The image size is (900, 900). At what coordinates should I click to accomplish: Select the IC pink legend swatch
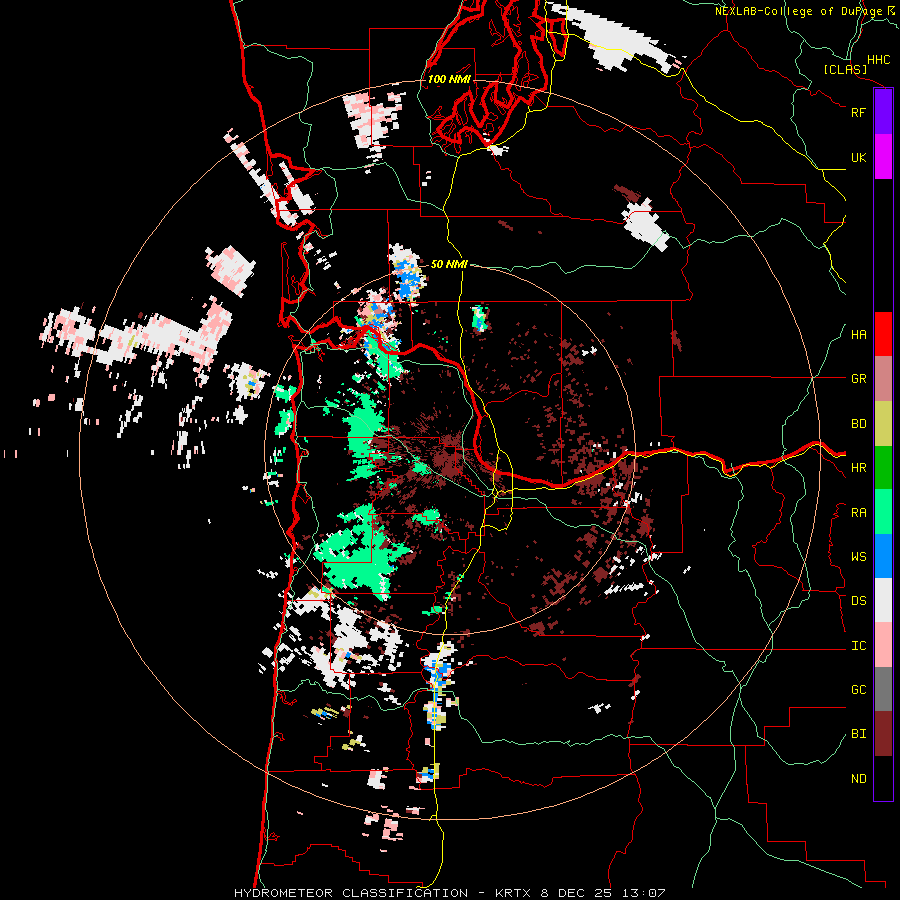coord(883,645)
